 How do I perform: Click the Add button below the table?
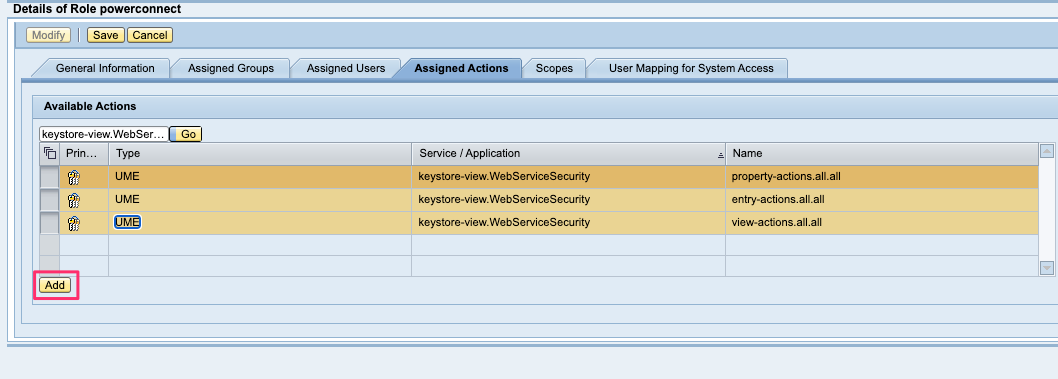pyautogui.click(x=55, y=285)
